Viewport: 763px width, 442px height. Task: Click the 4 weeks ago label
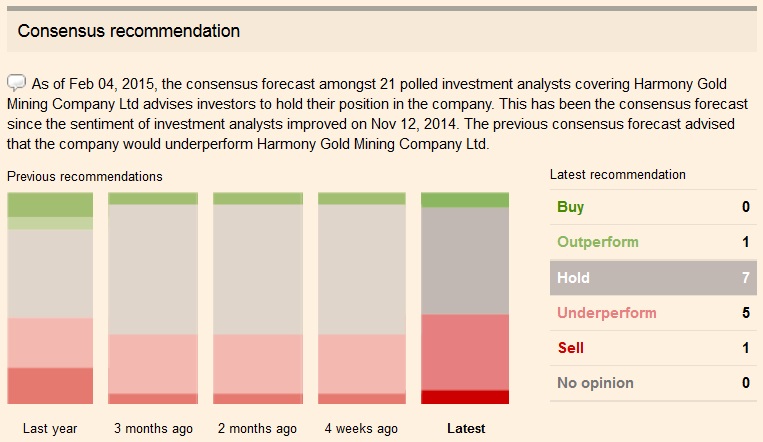click(x=361, y=428)
